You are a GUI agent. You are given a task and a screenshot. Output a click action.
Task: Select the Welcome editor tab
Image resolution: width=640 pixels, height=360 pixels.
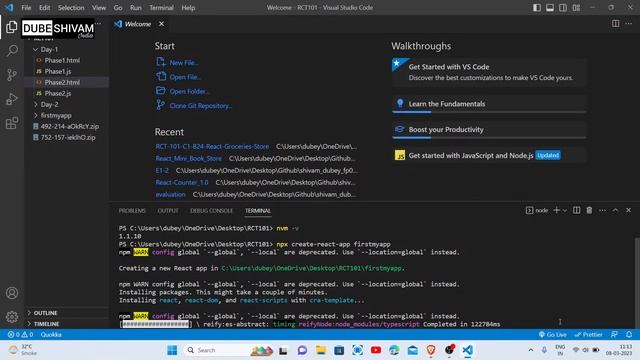138,24
